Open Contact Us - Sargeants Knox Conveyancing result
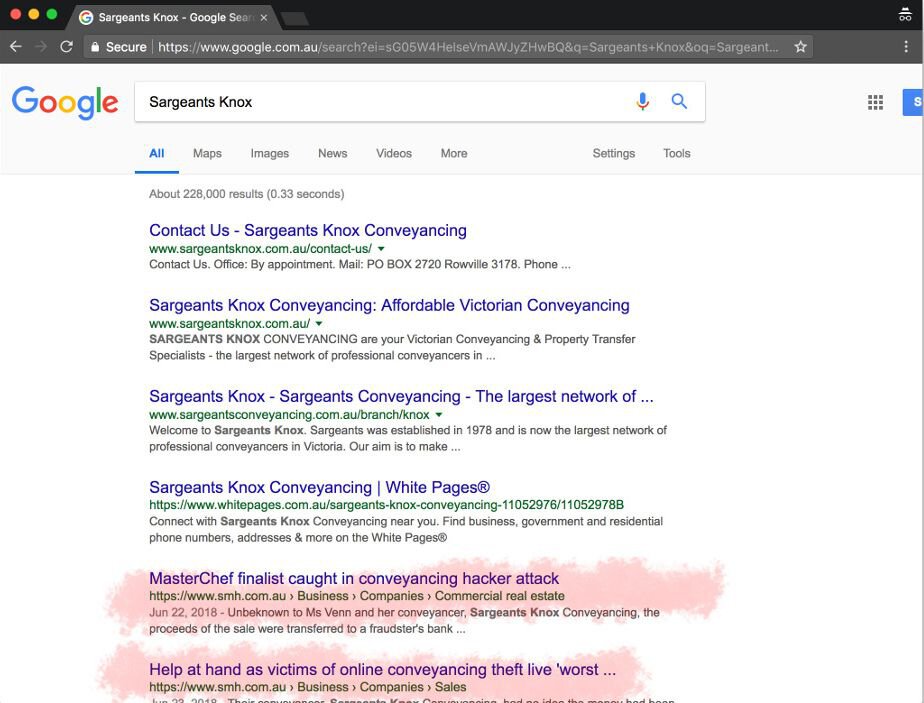The image size is (924, 703). pyautogui.click(x=308, y=230)
